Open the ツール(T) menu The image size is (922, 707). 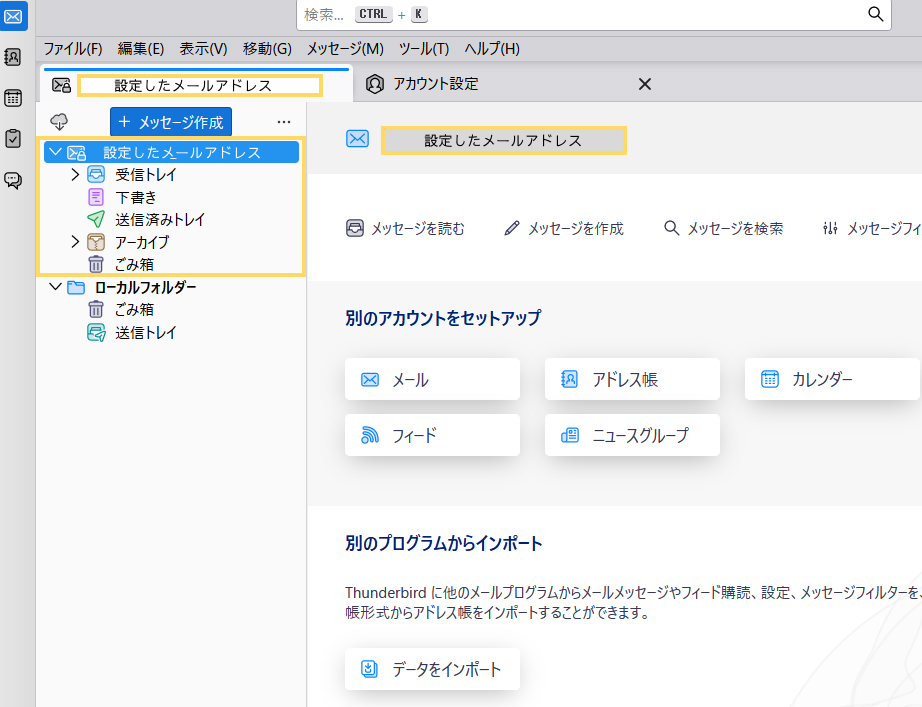click(424, 48)
